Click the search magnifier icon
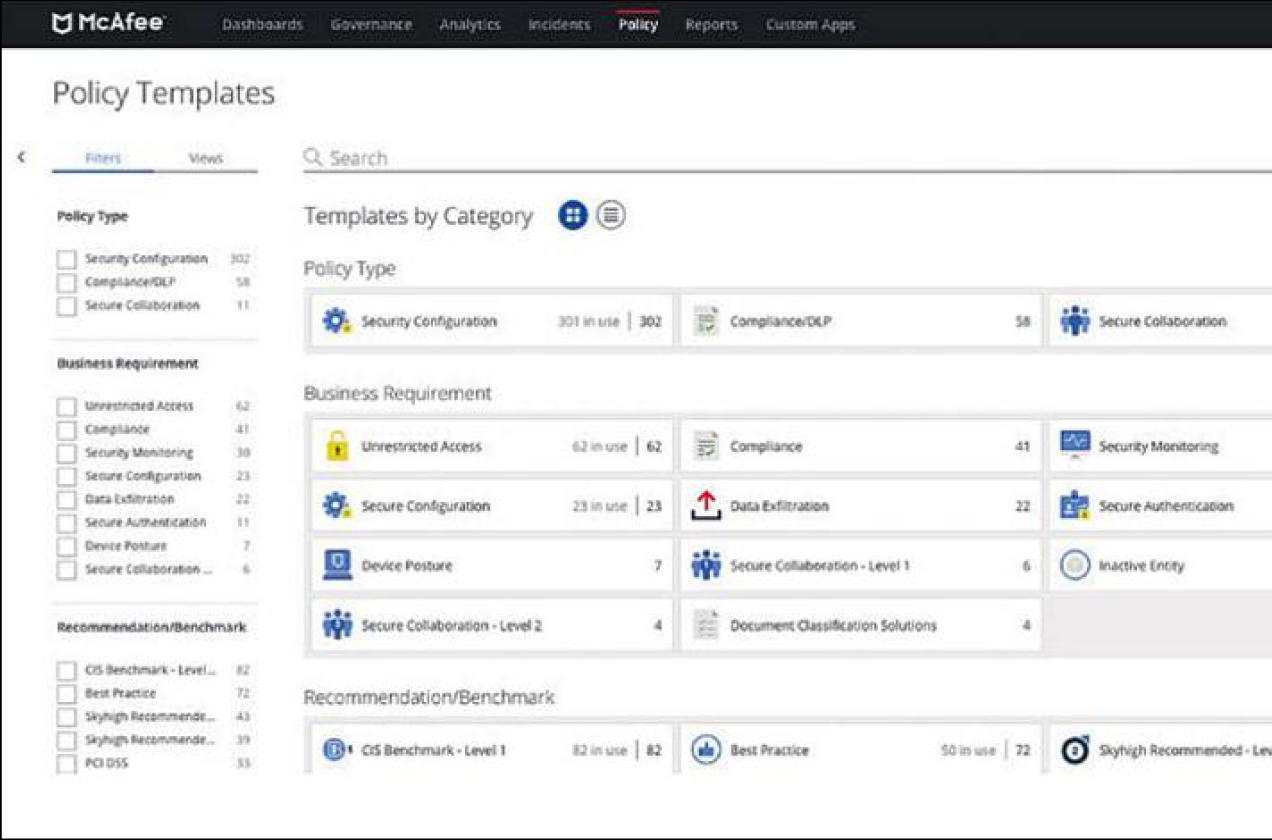The height and width of the screenshot is (840, 1272). pyautogui.click(x=313, y=157)
